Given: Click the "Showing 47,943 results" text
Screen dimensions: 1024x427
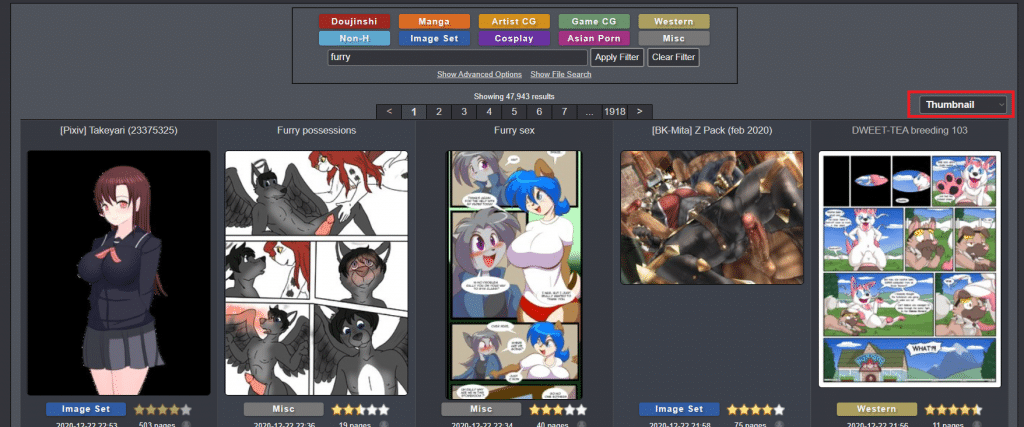Looking at the screenshot, I should coord(514,96).
